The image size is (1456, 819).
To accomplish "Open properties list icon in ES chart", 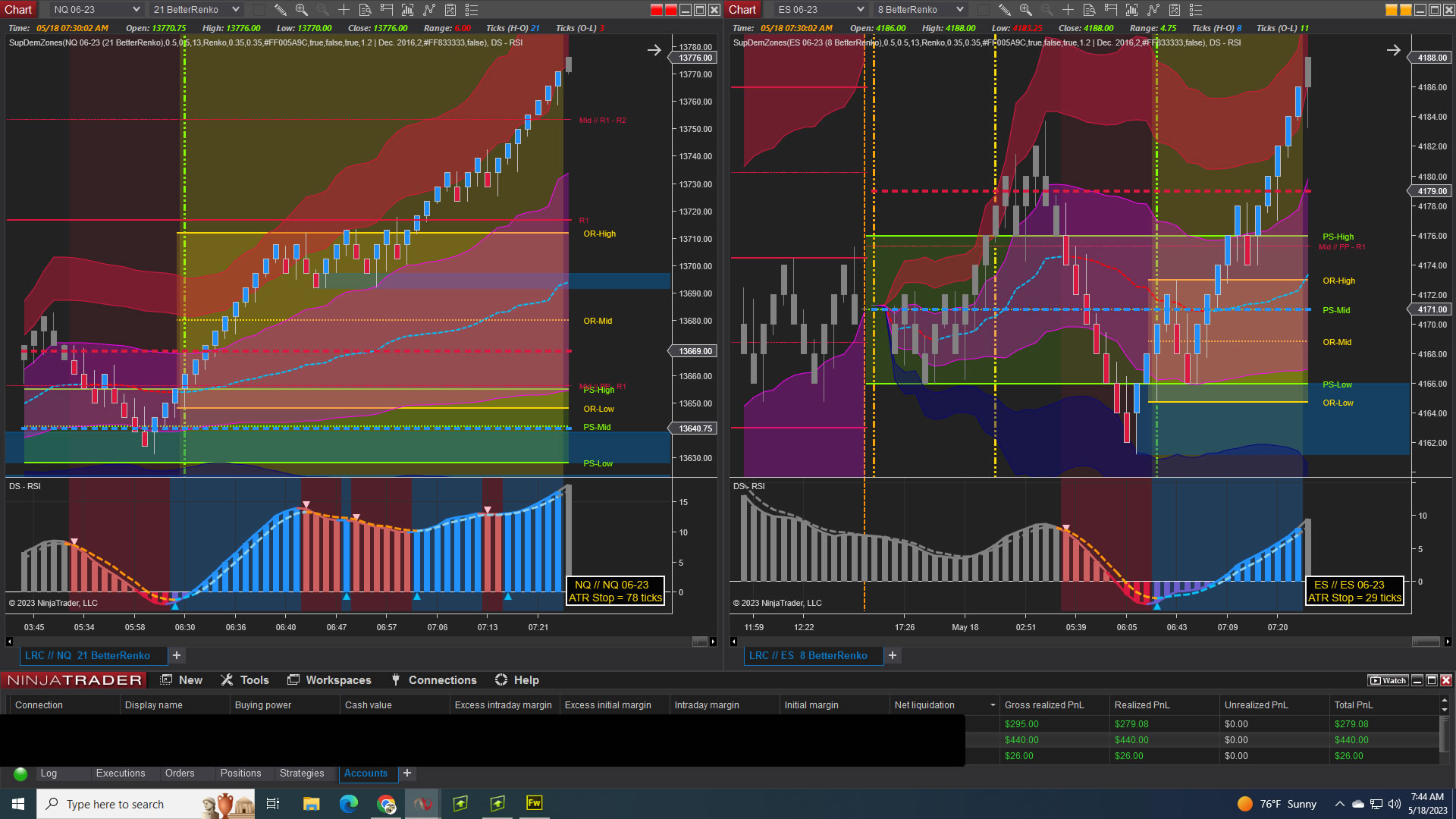I will coord(1196,10).
